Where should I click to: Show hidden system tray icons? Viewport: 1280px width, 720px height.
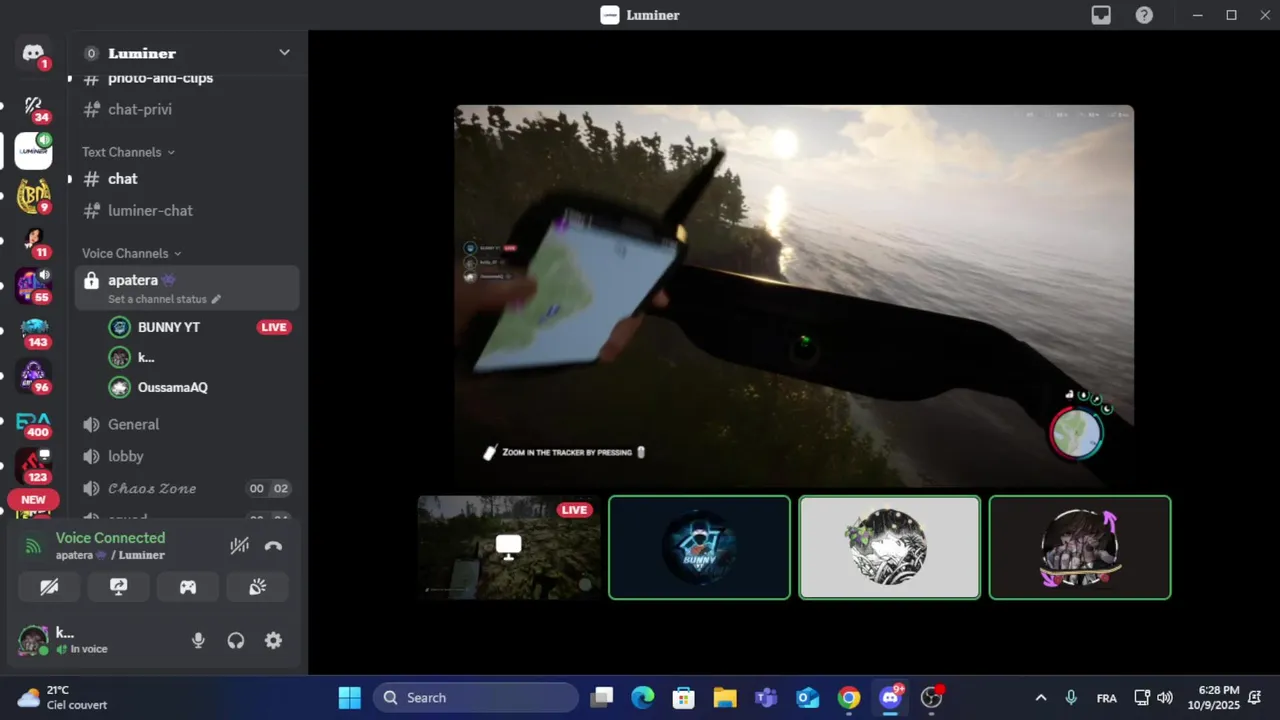click(1041, 697)
